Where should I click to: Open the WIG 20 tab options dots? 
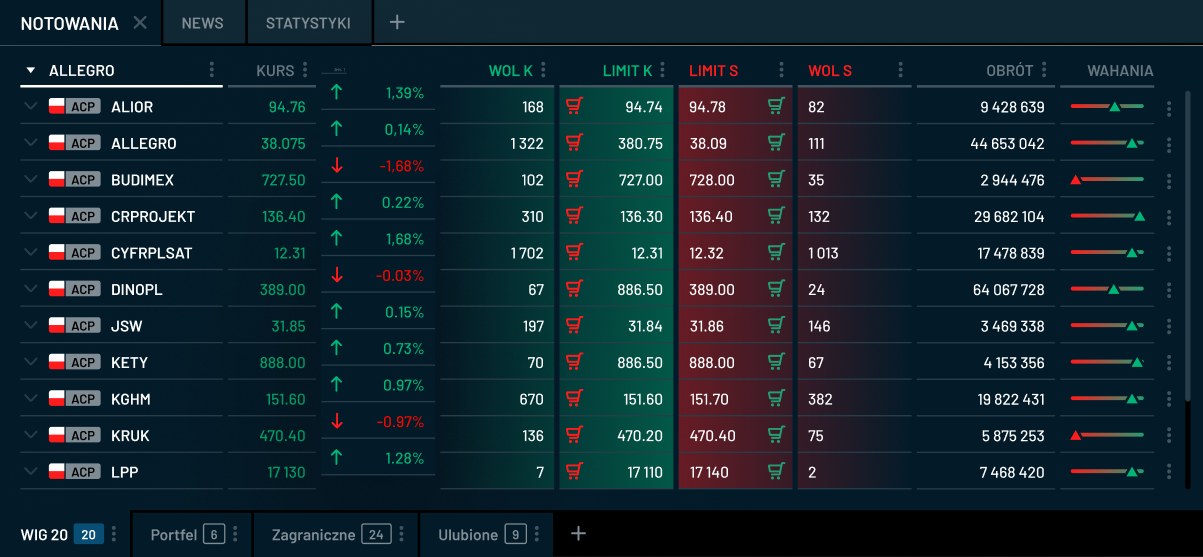[114, 535]
